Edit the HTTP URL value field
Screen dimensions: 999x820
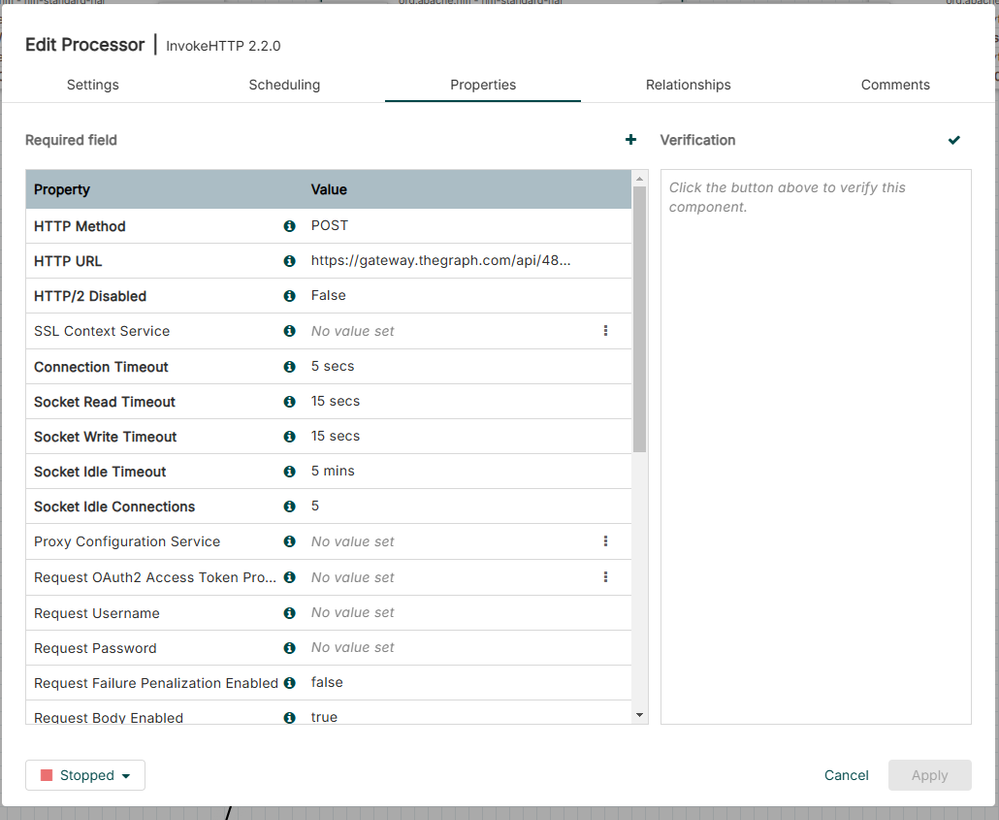click(x=441, y=261)
